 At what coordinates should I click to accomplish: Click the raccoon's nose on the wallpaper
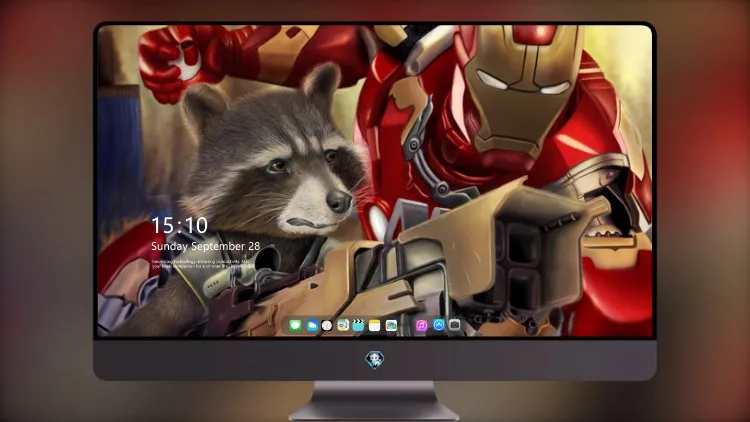tap(339, 200)
